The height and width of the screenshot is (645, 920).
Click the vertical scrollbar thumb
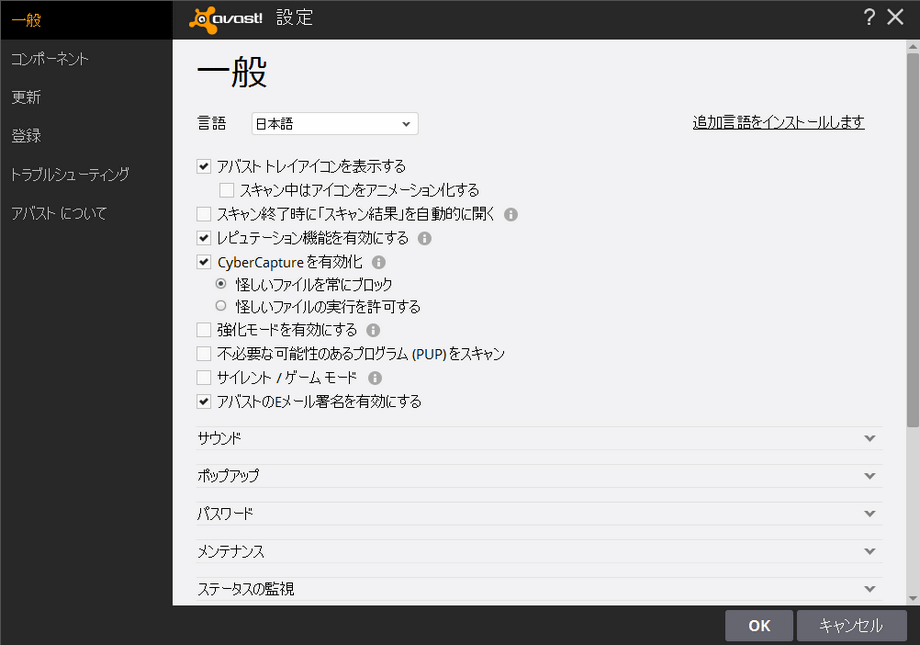point(912,239)
